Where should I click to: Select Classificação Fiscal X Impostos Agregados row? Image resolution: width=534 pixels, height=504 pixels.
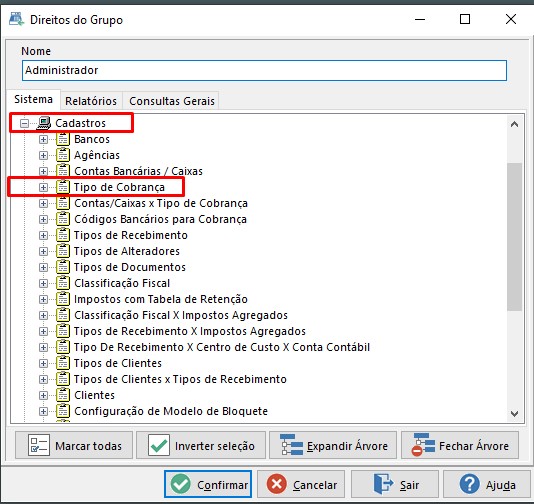[181, 315]
